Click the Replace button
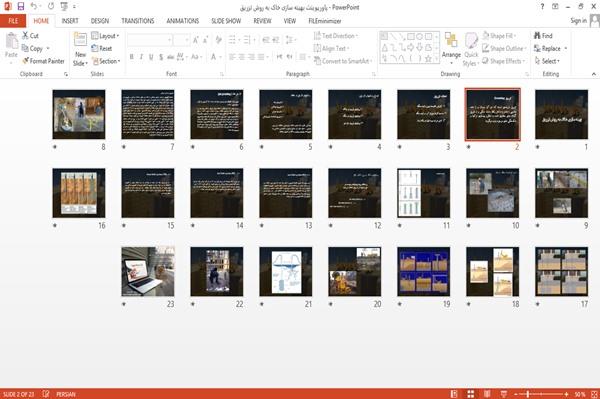 (550, 48)
